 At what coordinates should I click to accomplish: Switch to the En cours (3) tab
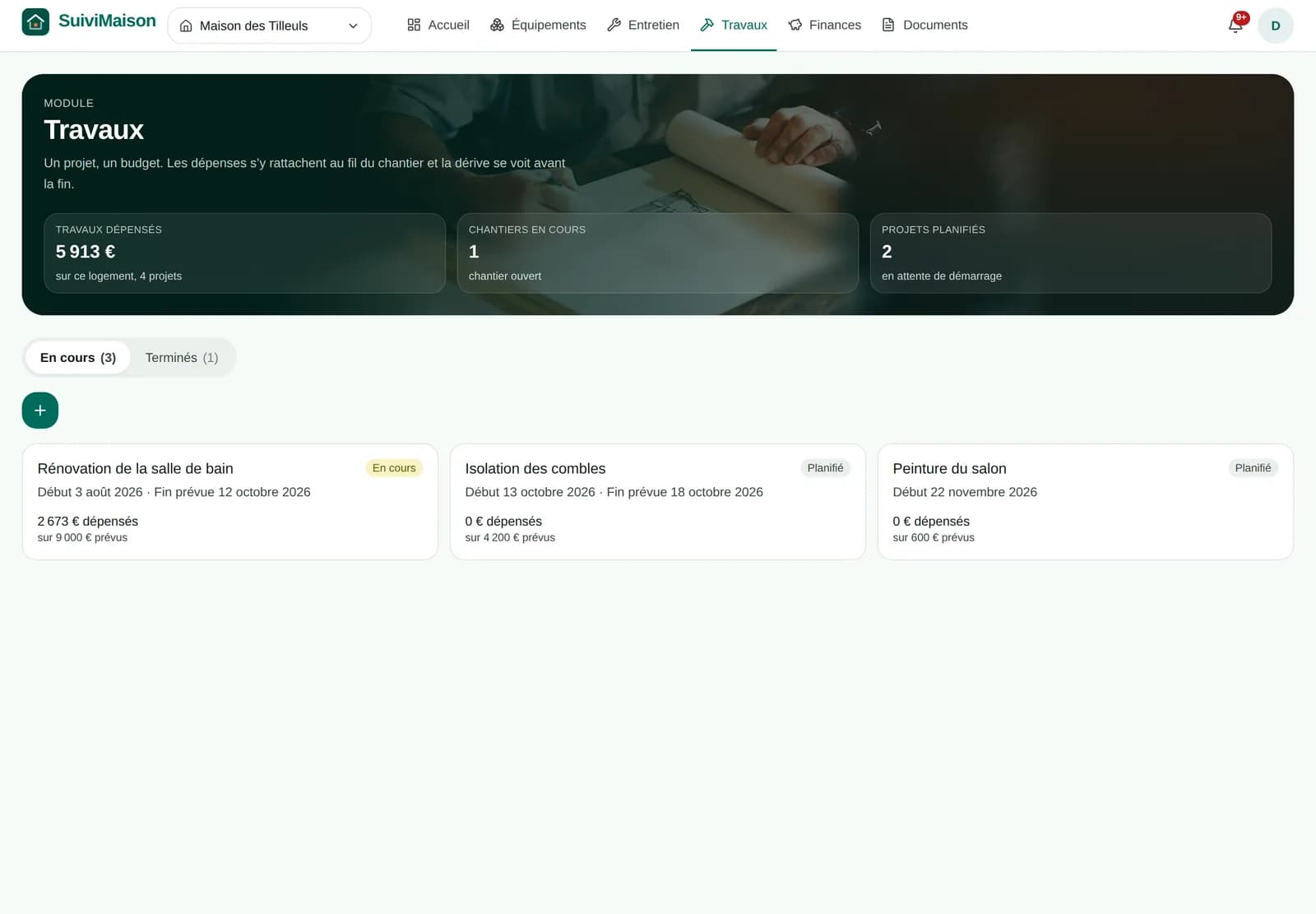click(78, 358)
